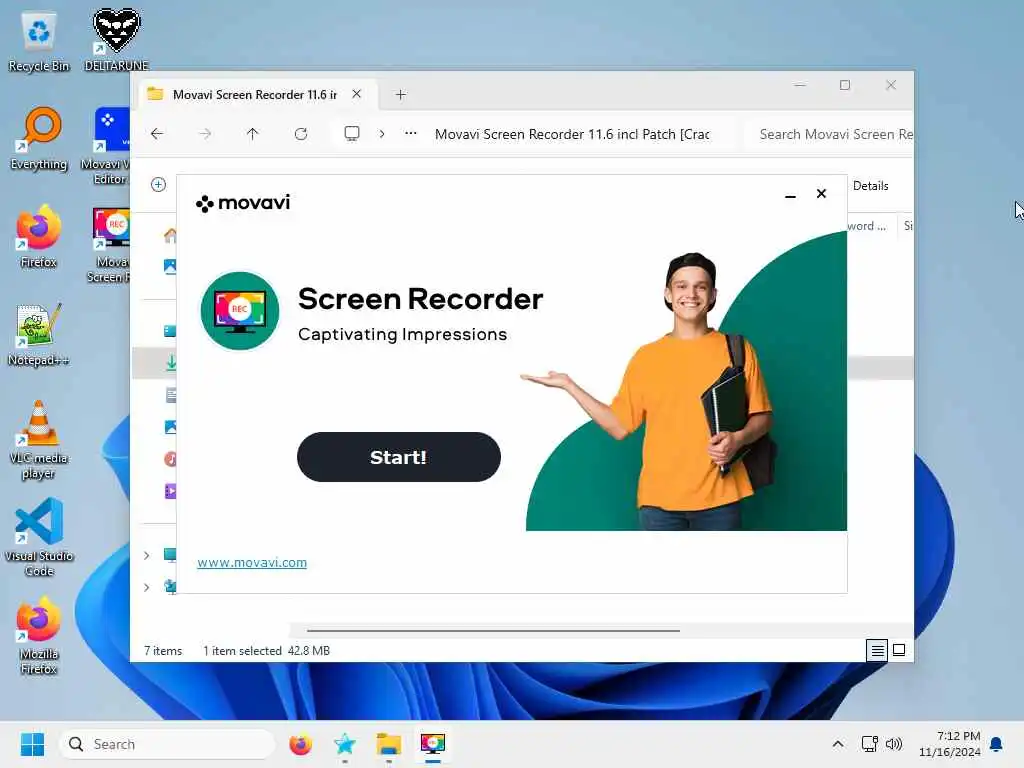Open network settings from system tray
The height and width of the screenshot is (768, 1024).
[x=870, y=744]
